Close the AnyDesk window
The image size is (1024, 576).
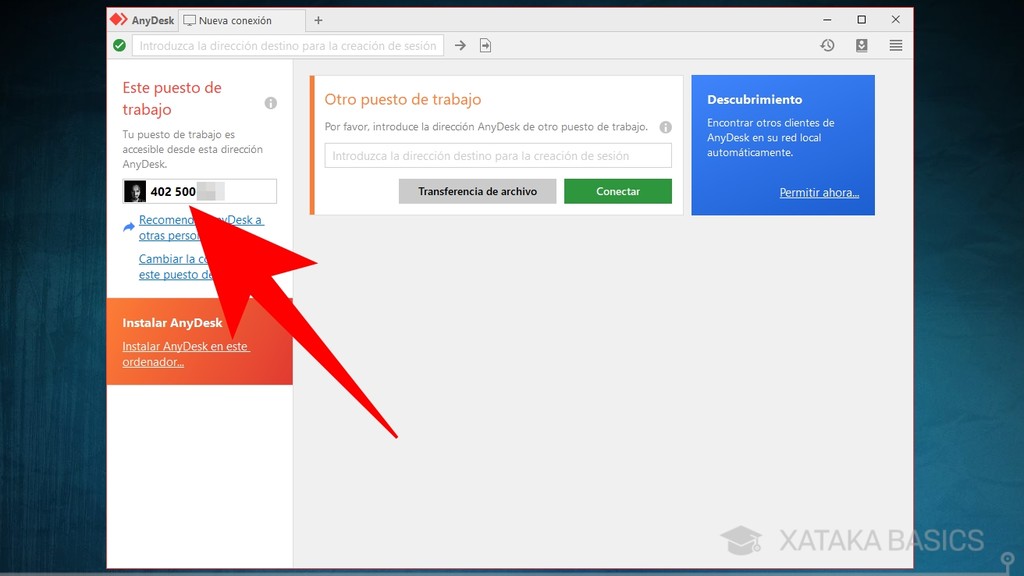click(x=895, y=20)
